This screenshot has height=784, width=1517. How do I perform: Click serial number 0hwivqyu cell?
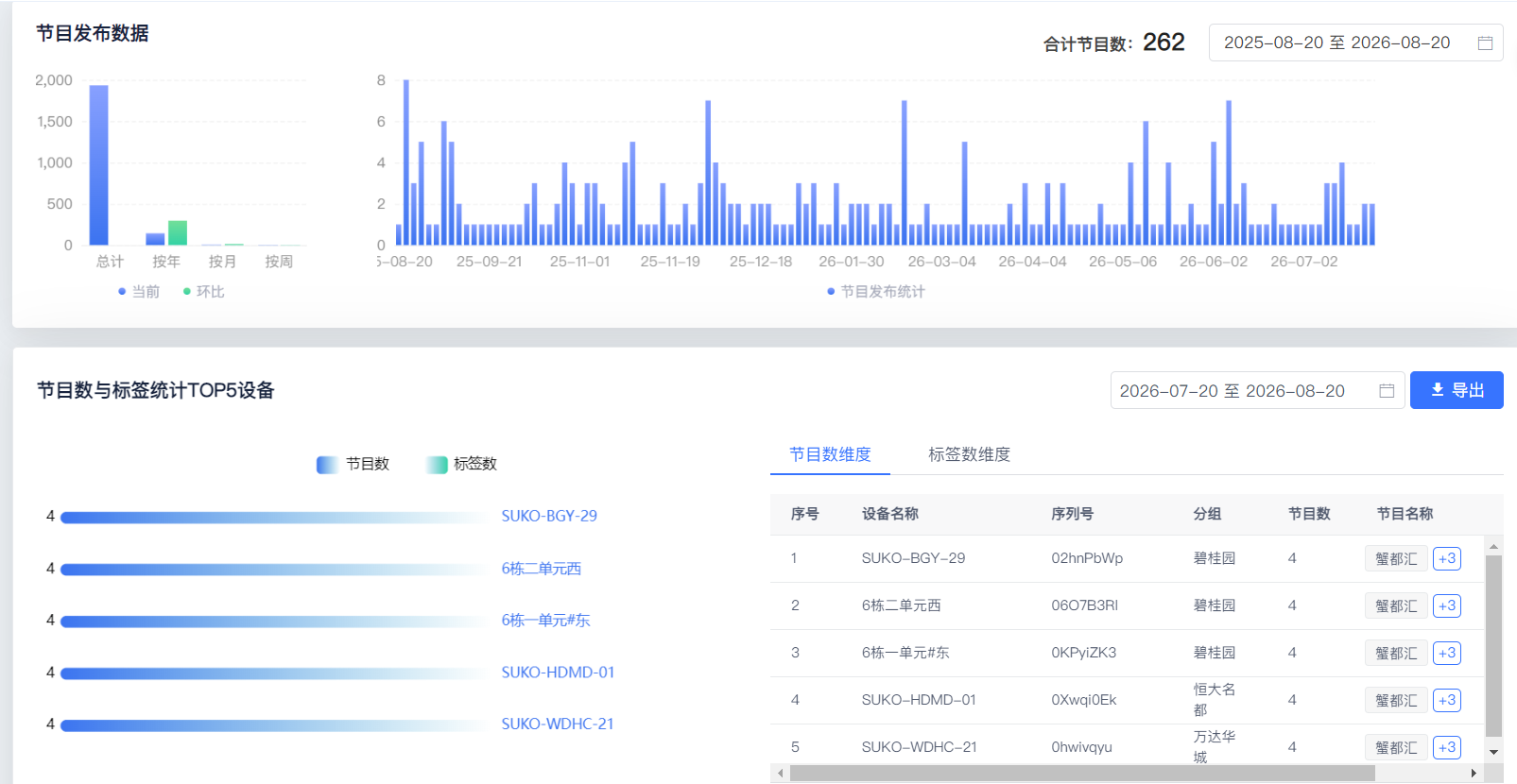1081,747
